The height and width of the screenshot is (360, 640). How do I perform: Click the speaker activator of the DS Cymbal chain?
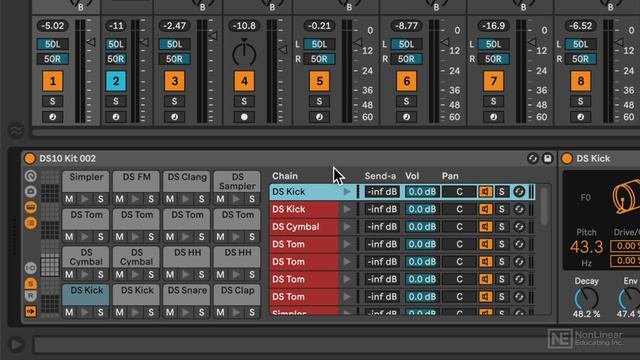[485, 227]
